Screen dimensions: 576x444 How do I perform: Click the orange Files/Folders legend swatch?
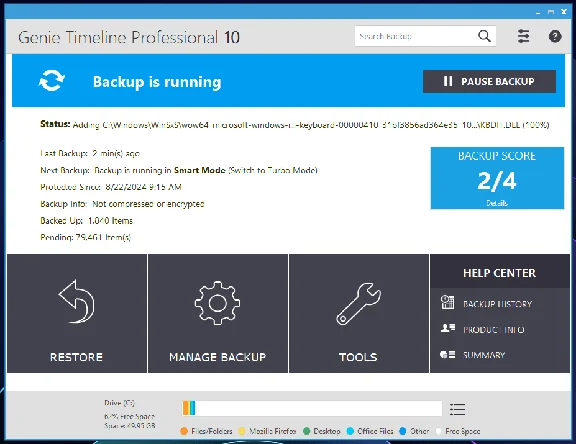click(x=184, y=431)
